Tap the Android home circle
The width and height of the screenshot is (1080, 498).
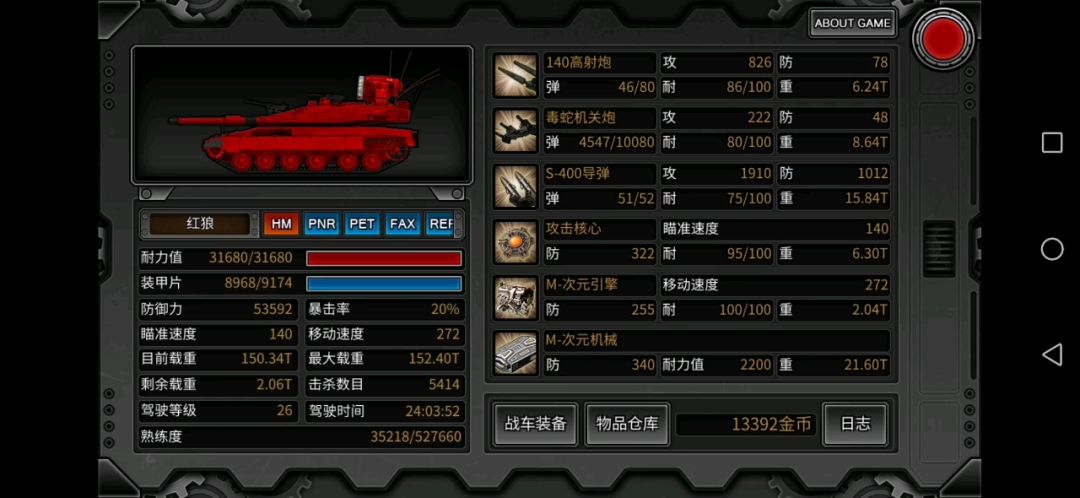pyautogui.click(x=1052, y=249)
